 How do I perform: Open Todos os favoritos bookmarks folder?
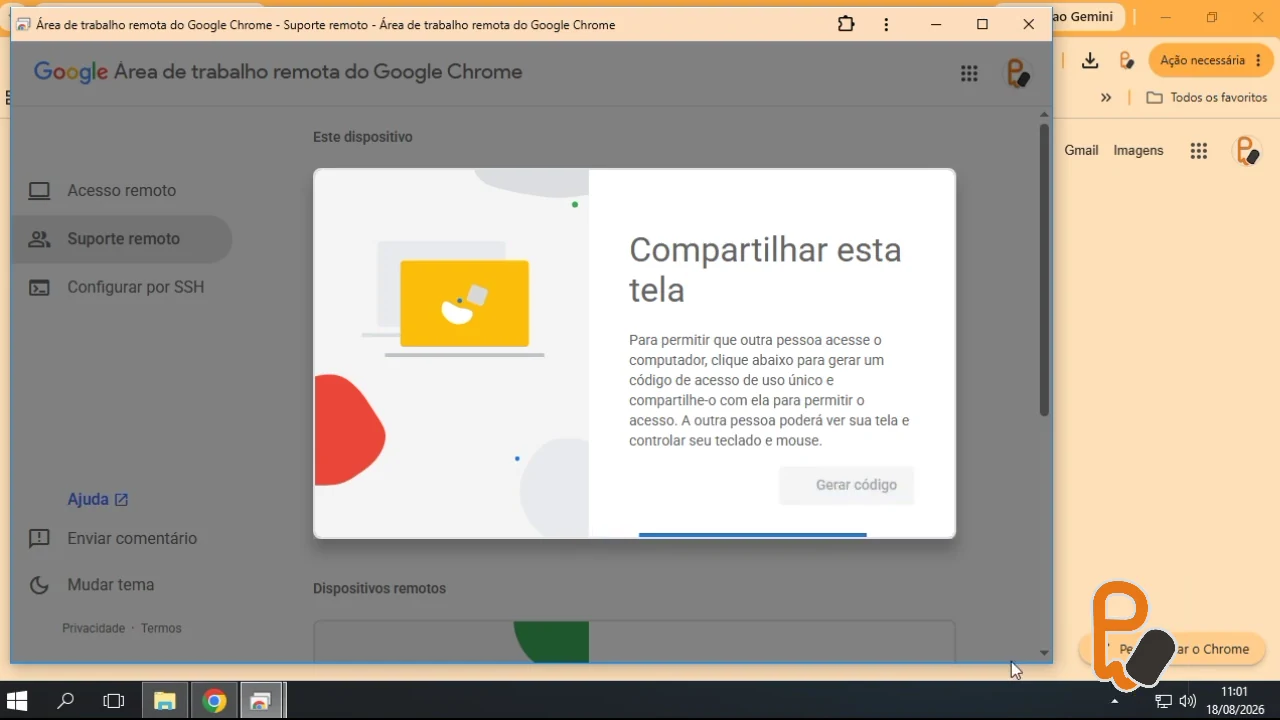pos(1207,98)
